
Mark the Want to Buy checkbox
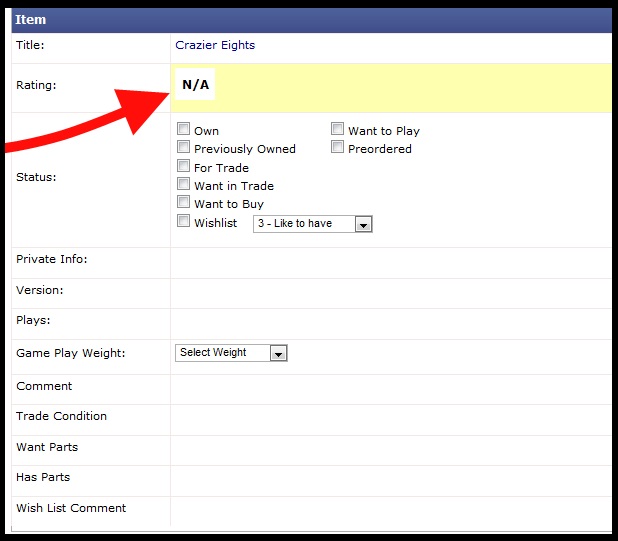tap(184, 202)
